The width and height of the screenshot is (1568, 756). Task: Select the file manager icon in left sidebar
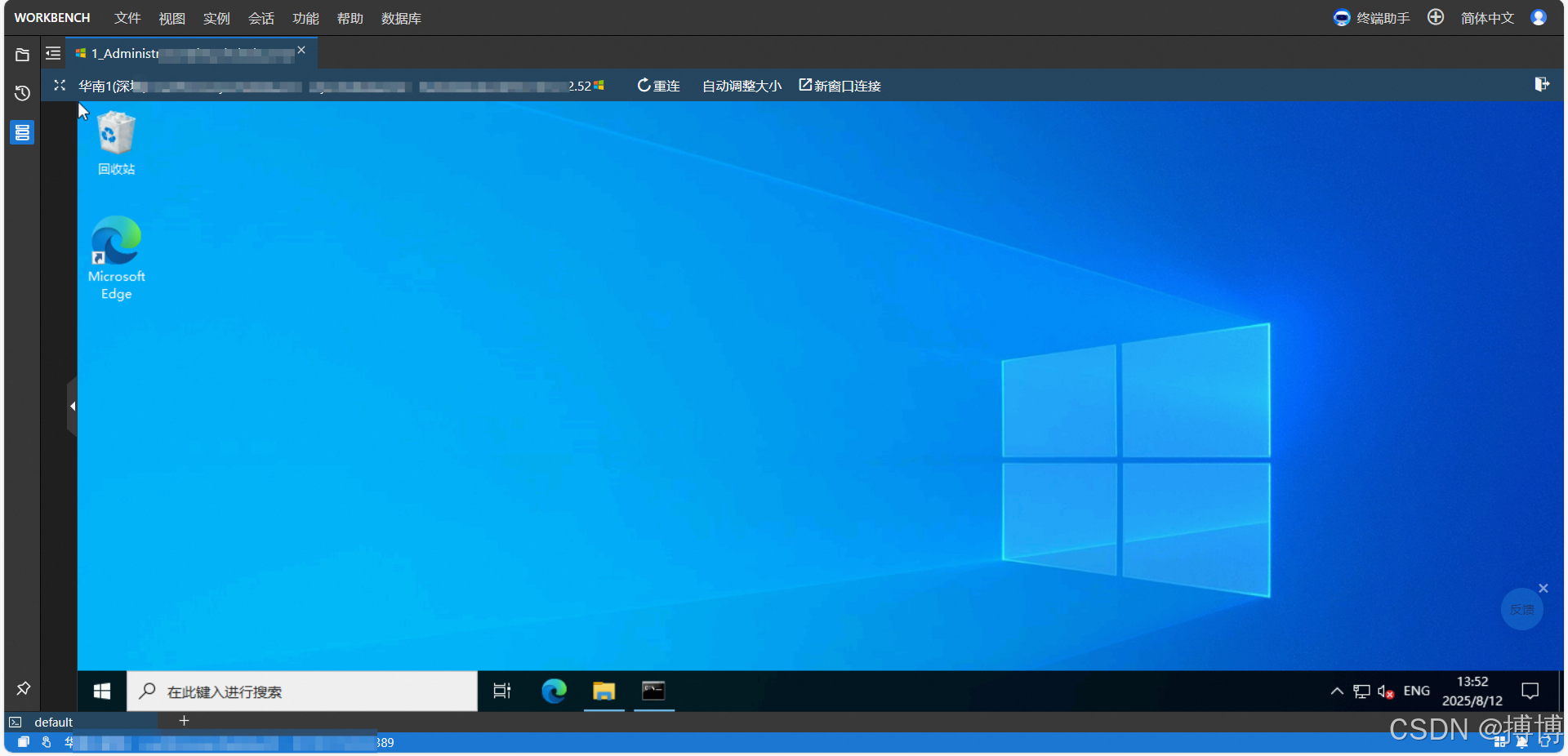coord(22,54)
